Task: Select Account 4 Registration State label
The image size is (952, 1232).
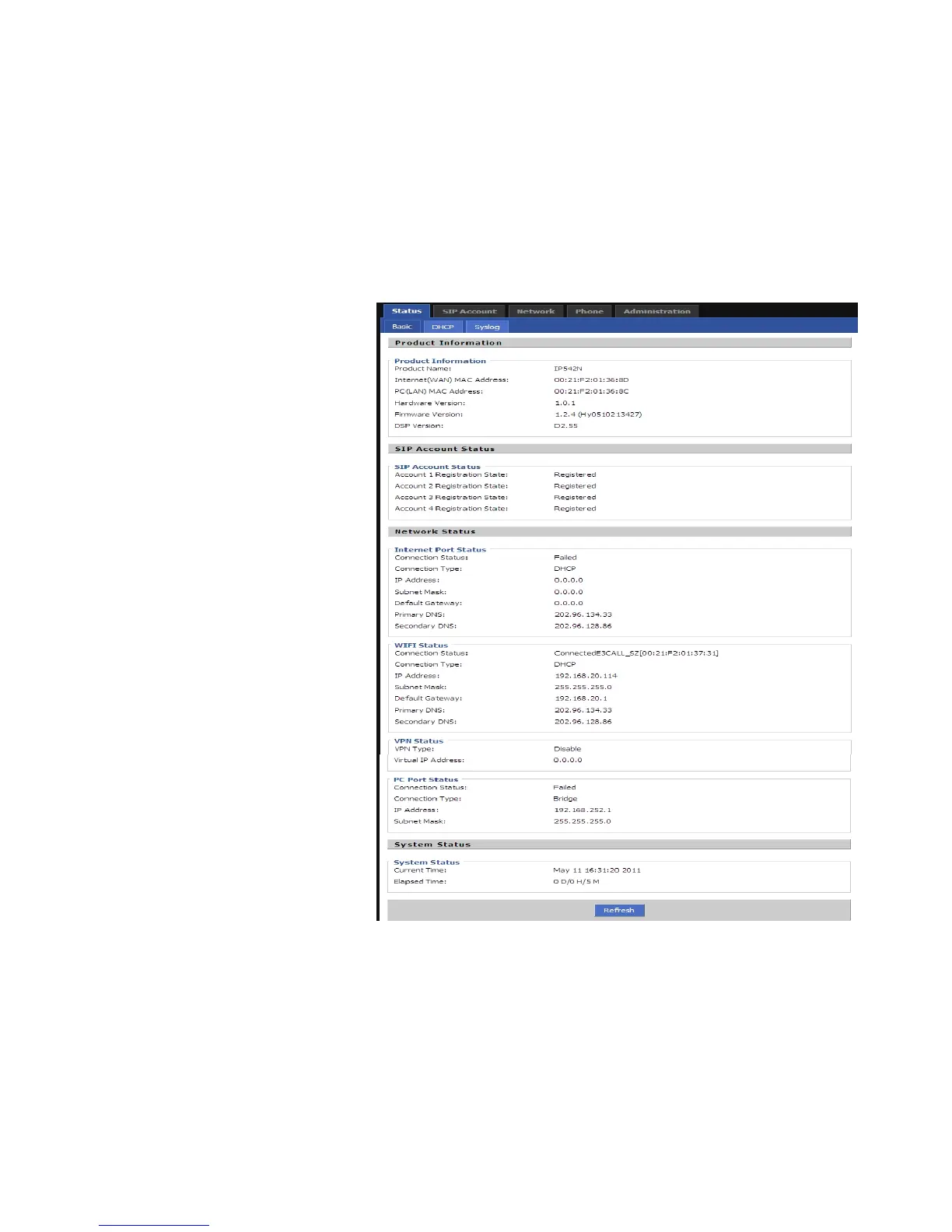Action: click(x=451, y=509)
